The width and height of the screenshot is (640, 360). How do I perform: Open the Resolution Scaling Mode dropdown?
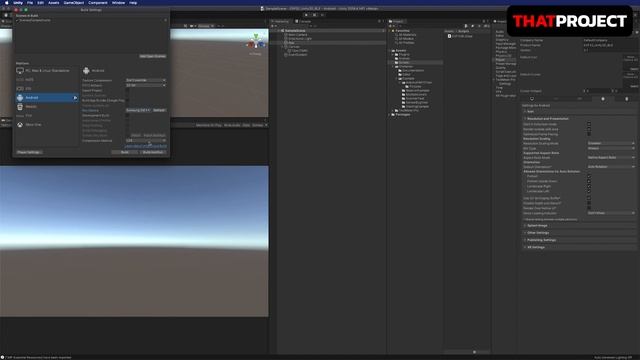coord(611,143)
